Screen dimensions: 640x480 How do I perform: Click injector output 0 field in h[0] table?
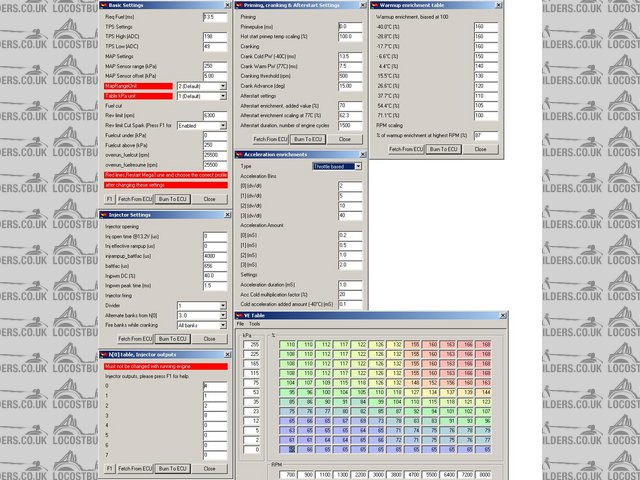(215, 386)
